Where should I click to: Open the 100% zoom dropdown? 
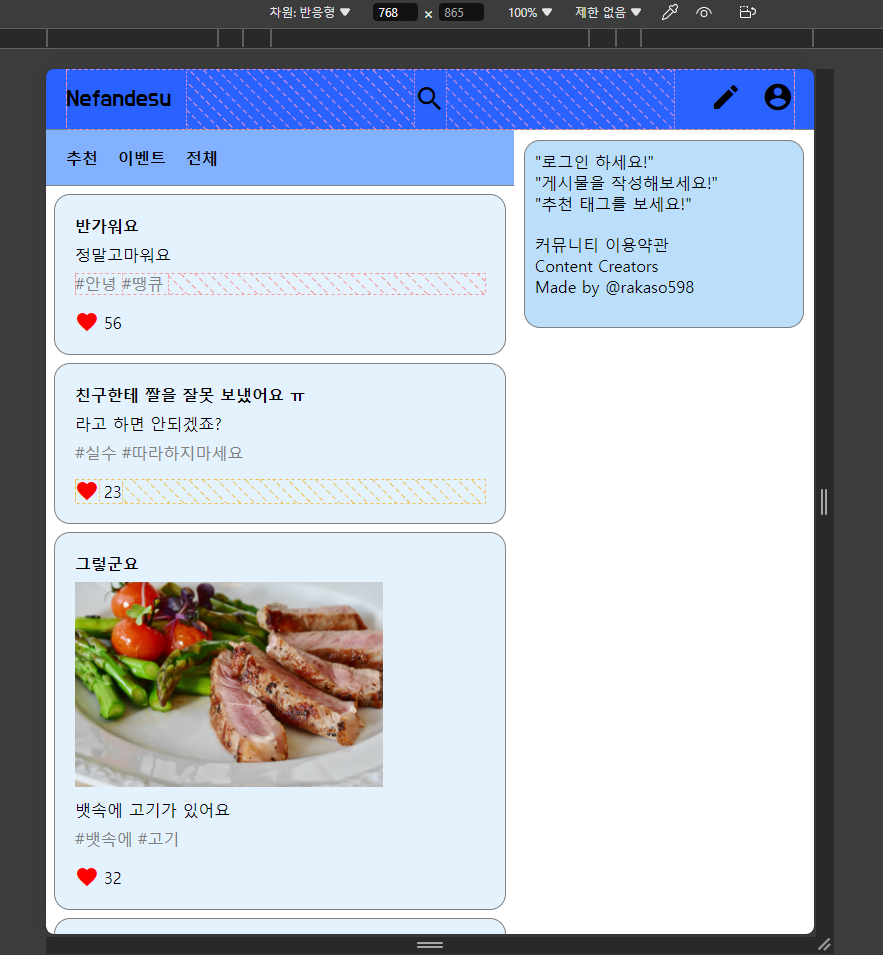click(530, 12)
